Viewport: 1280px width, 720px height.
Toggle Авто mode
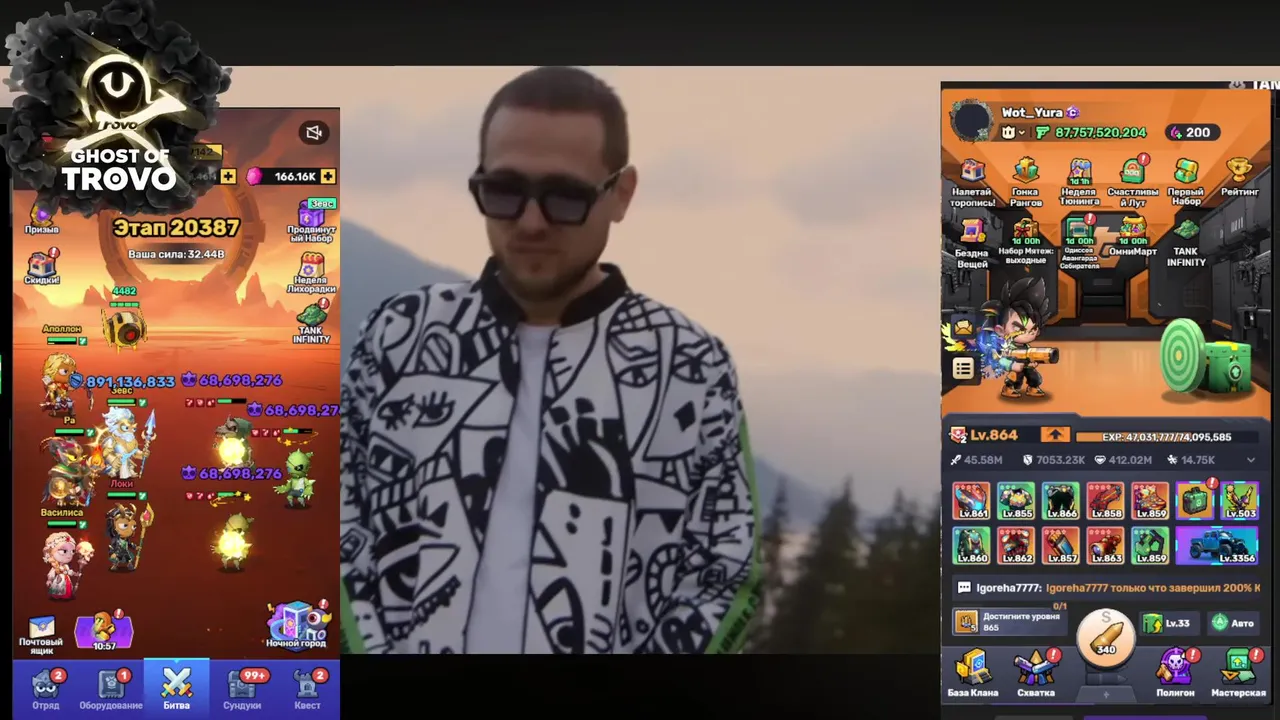[1232, 623]
